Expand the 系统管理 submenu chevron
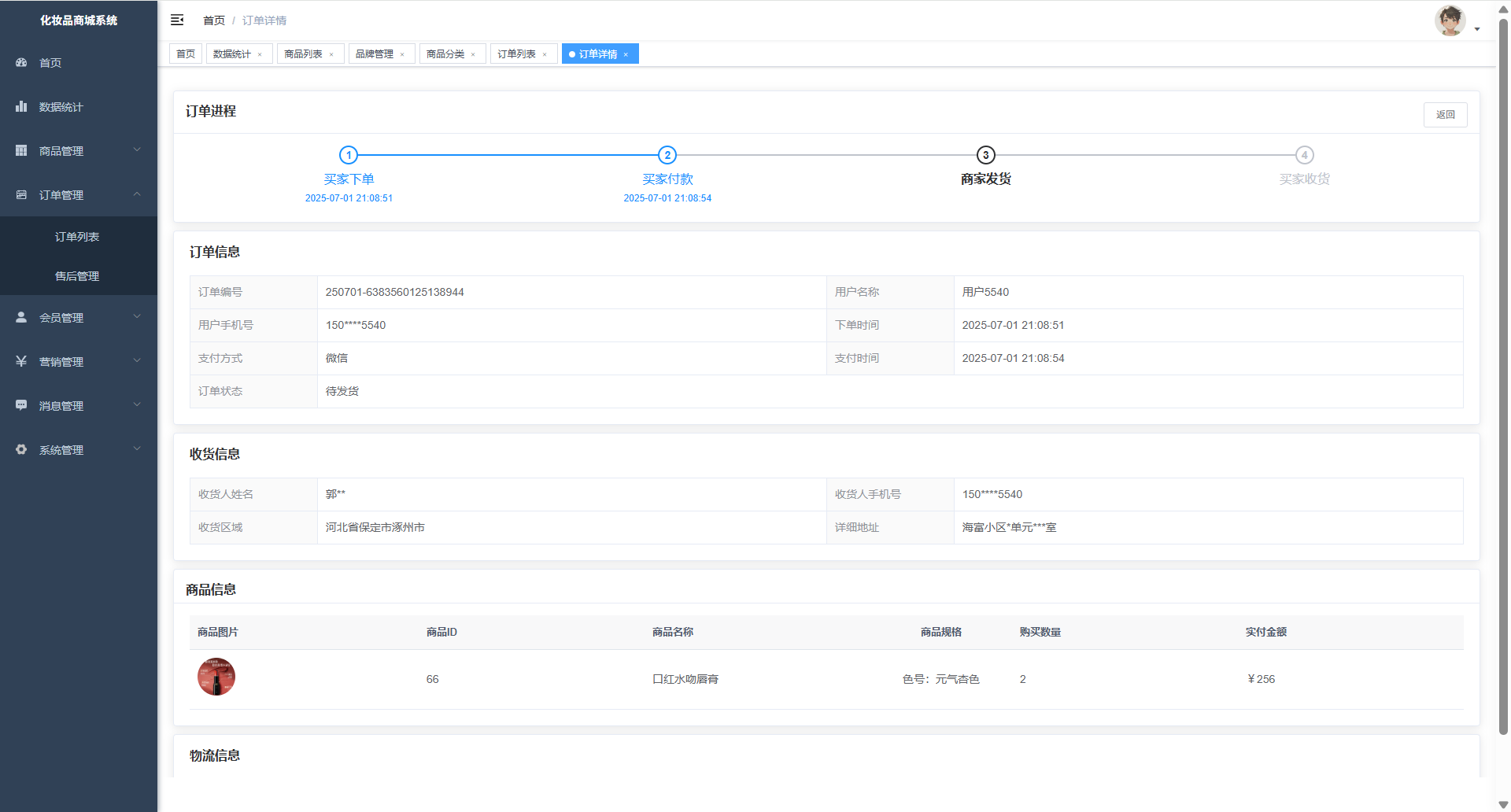Image resolution: width=1511 pixels, height=812 pixels. (x=137, y=448)
